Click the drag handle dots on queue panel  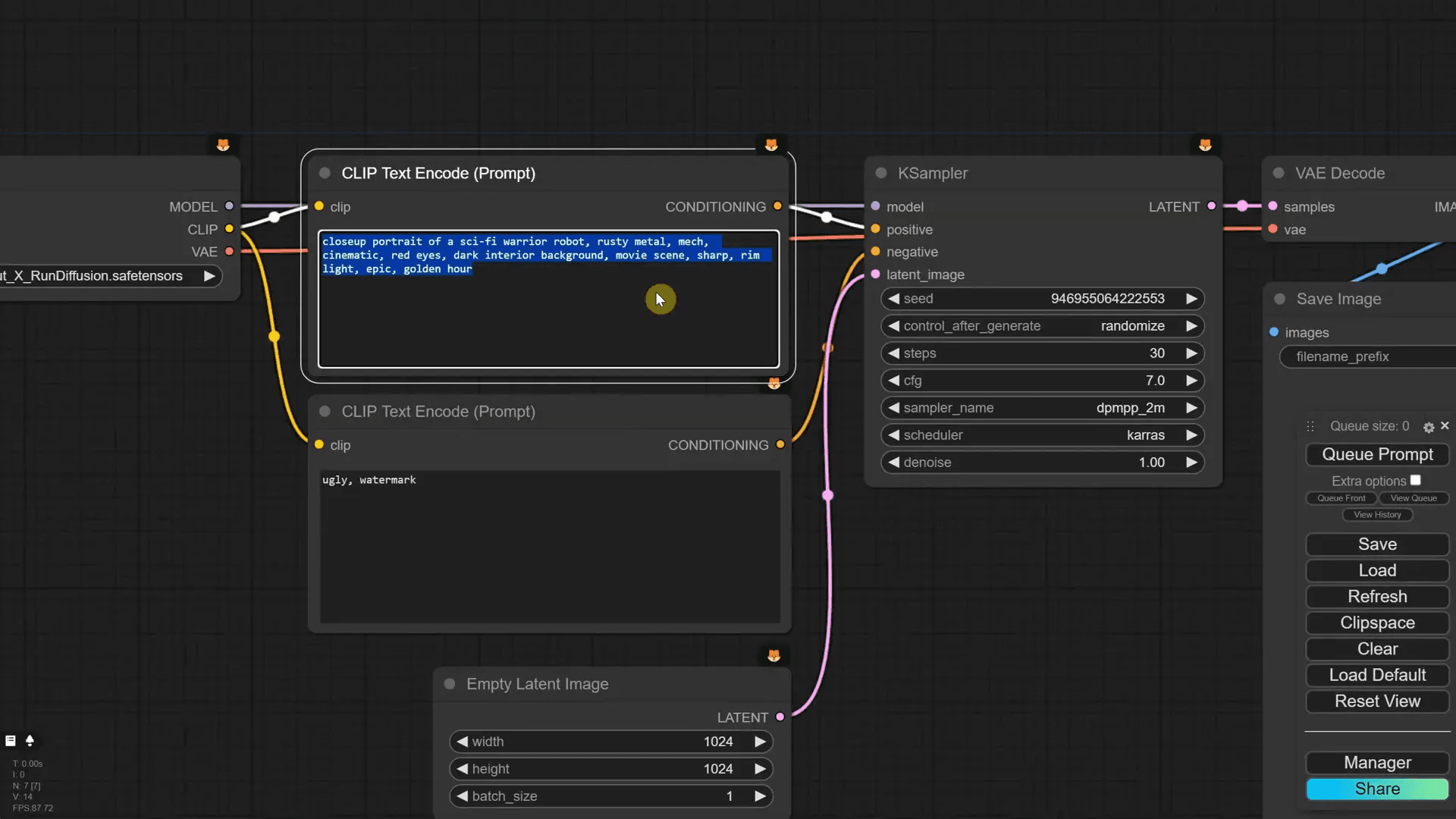[1309, 426]
